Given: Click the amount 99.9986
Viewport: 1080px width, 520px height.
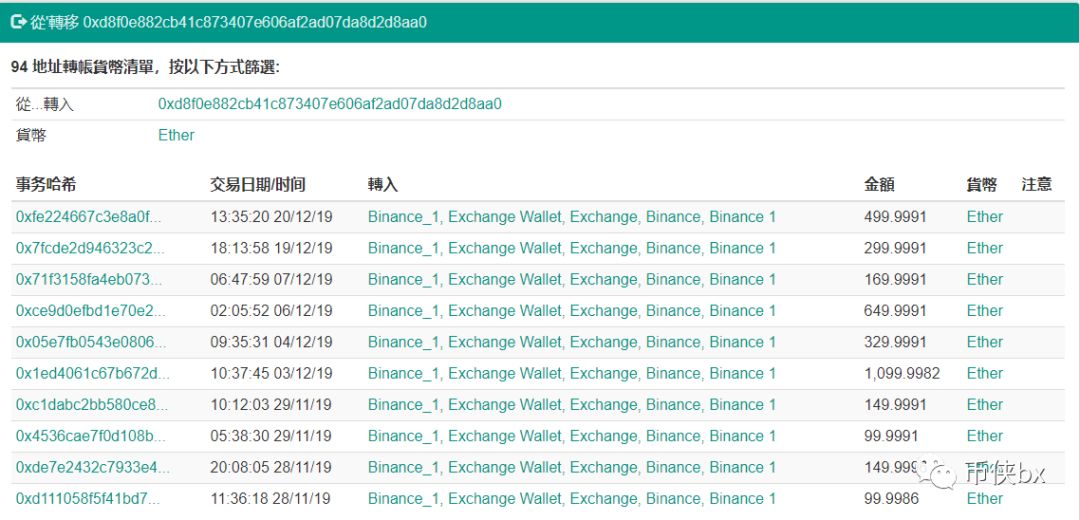Looking at the screenshot, I should point(891,499).
